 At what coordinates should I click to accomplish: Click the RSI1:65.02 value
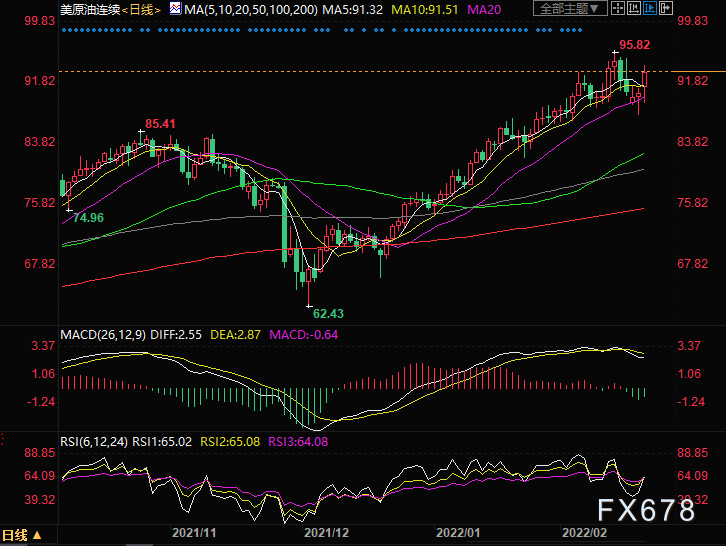(x=162, y=442)
